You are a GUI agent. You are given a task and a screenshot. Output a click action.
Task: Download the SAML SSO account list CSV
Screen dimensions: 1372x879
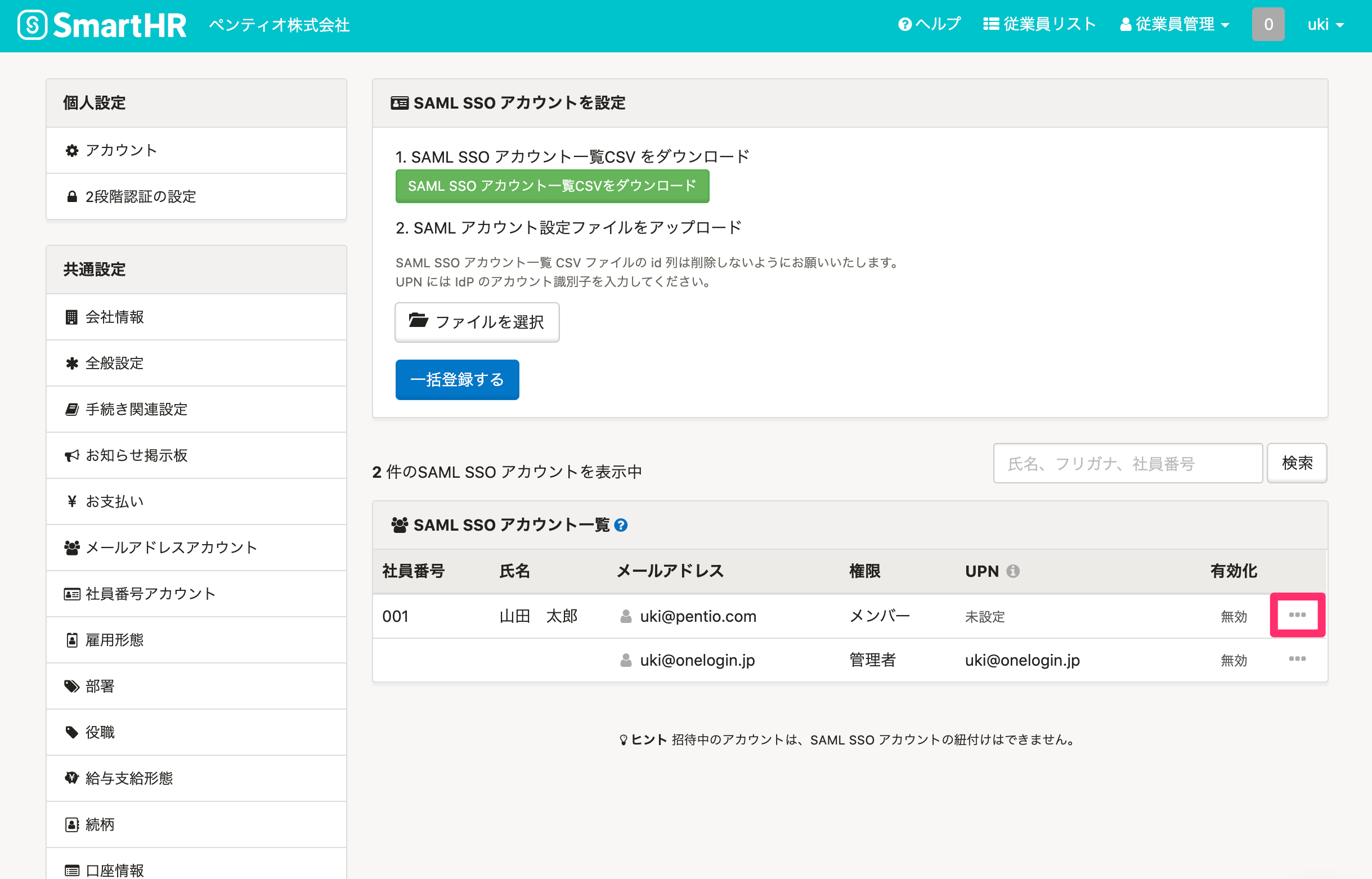tap(552, 186)
